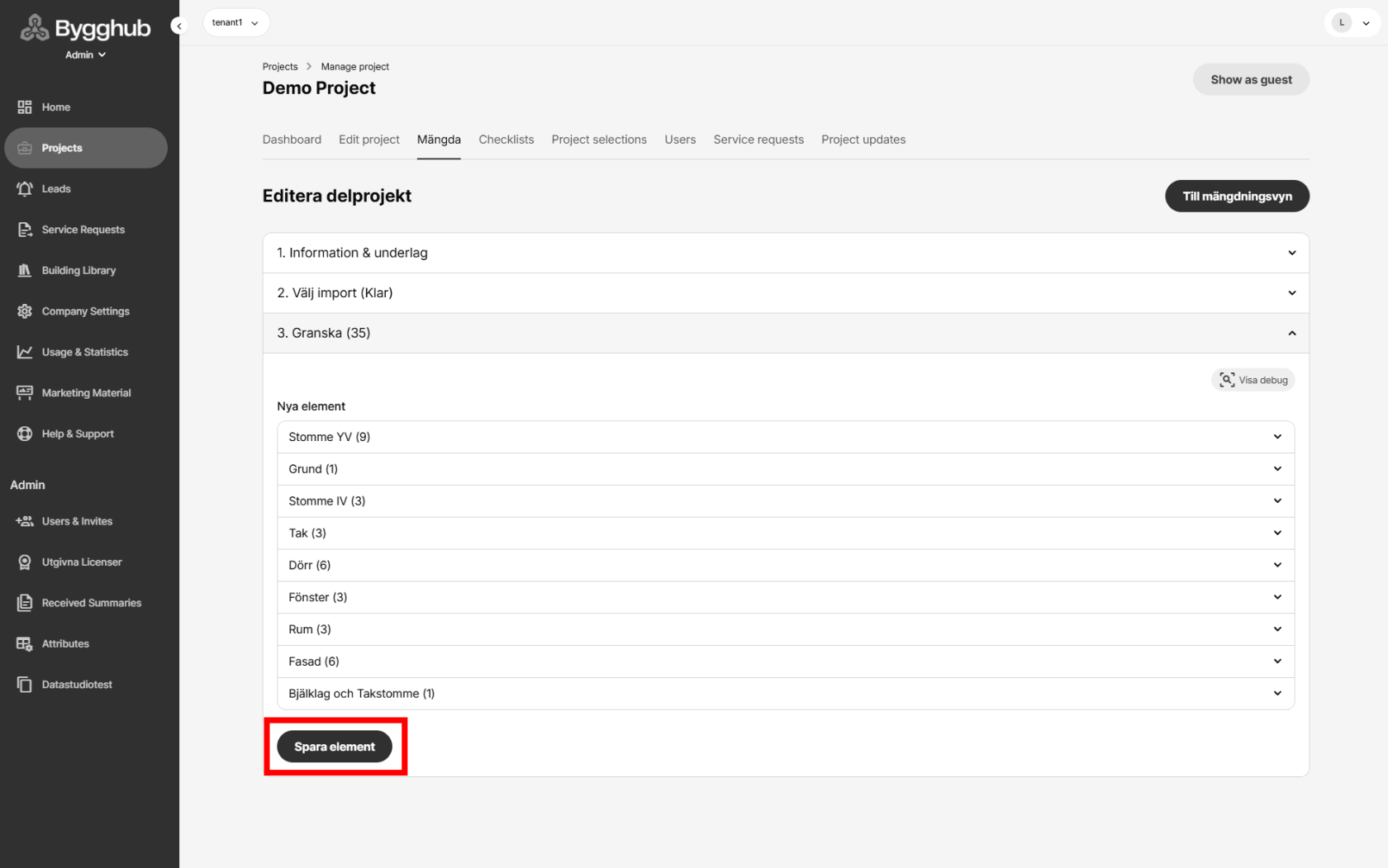Click Marketing Material icon
1388x868 pixels.
click(25, 393)
